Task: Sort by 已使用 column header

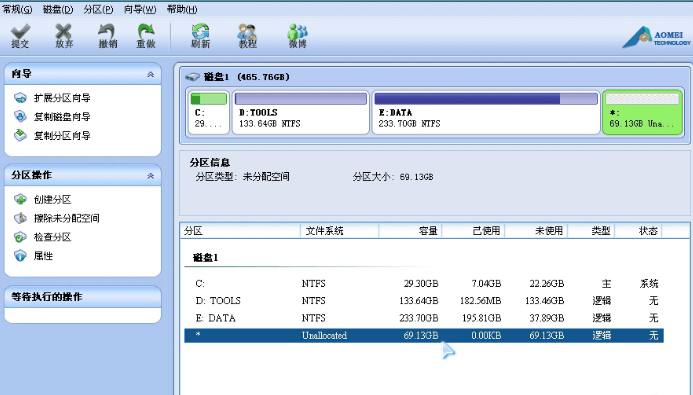Action: (473, 231)
